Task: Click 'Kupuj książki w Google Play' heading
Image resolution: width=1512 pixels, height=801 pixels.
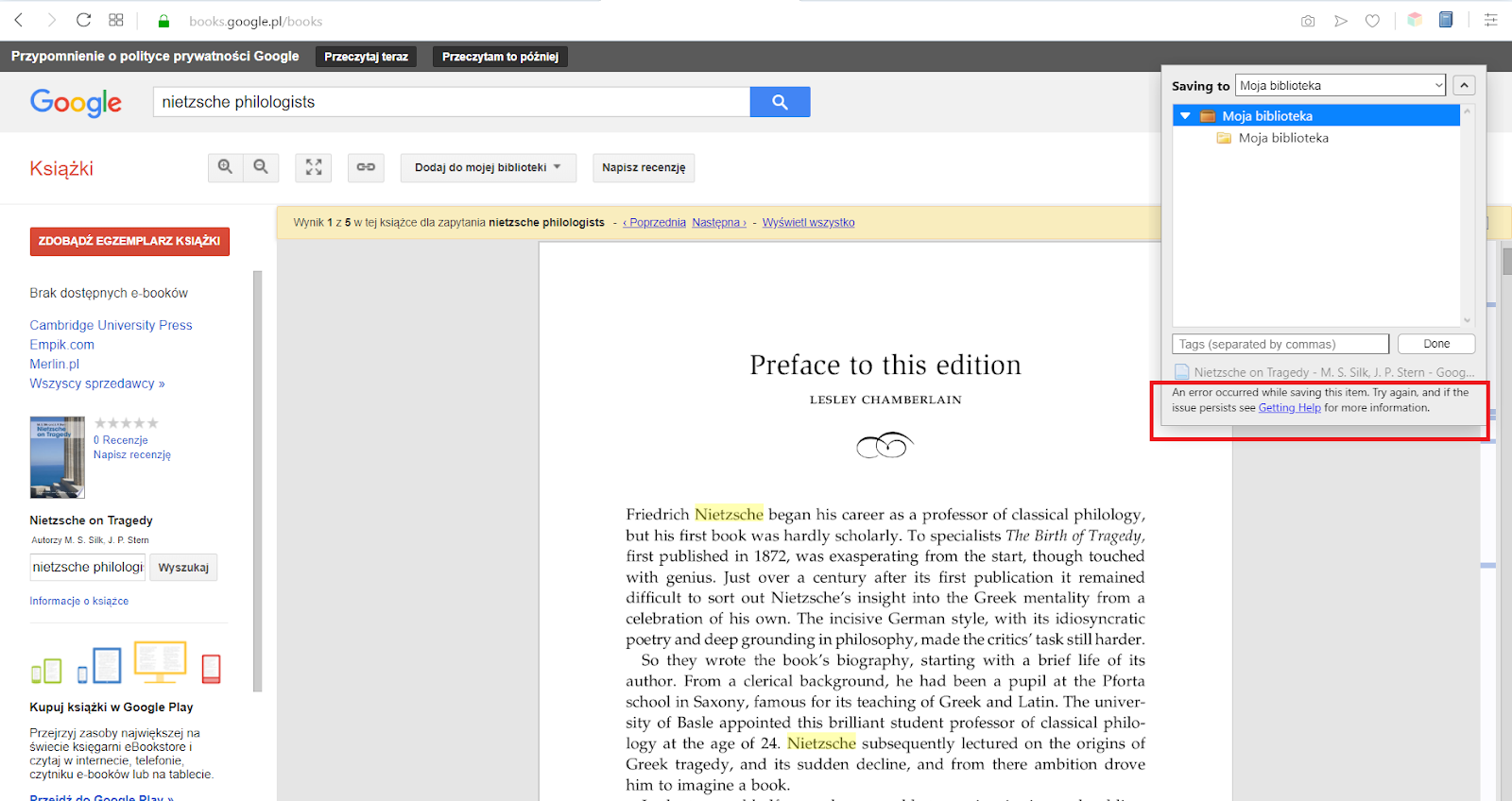Action: (x=112, y=707)
